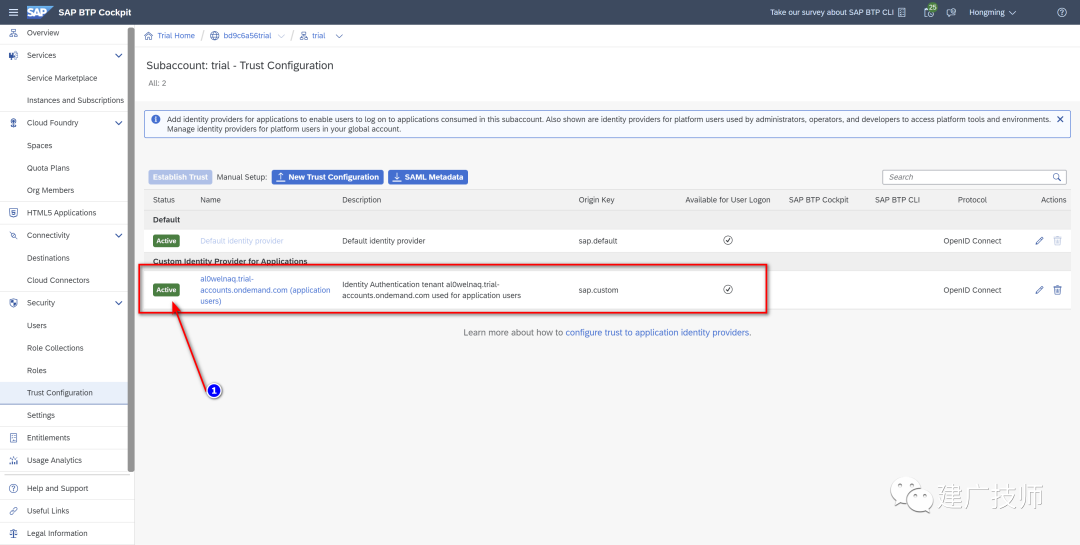Edit the Default identity provider row
Image resolution: width=1080 pixels, height=545 pixels.
click(x=1039, y=241)
